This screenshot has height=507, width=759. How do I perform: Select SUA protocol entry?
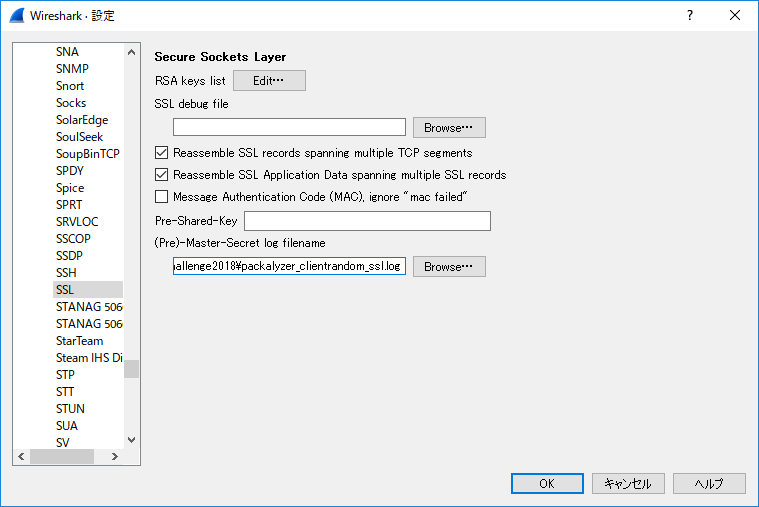click(67, 425)
